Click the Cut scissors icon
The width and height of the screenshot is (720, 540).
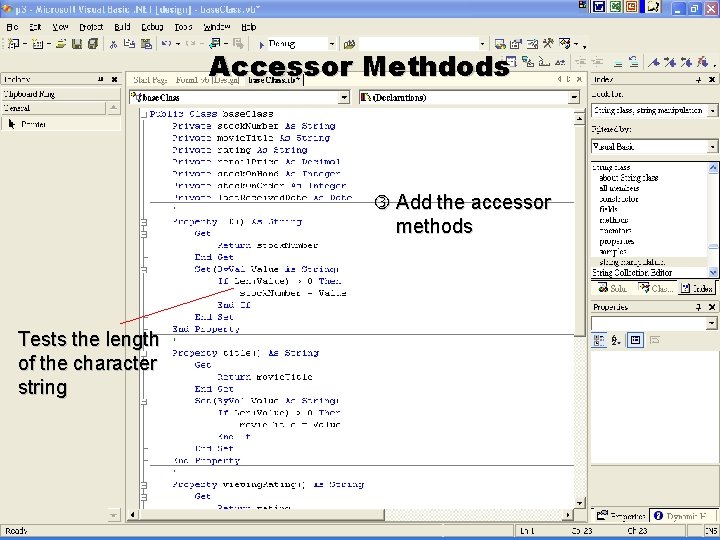(x=113, y=44)
